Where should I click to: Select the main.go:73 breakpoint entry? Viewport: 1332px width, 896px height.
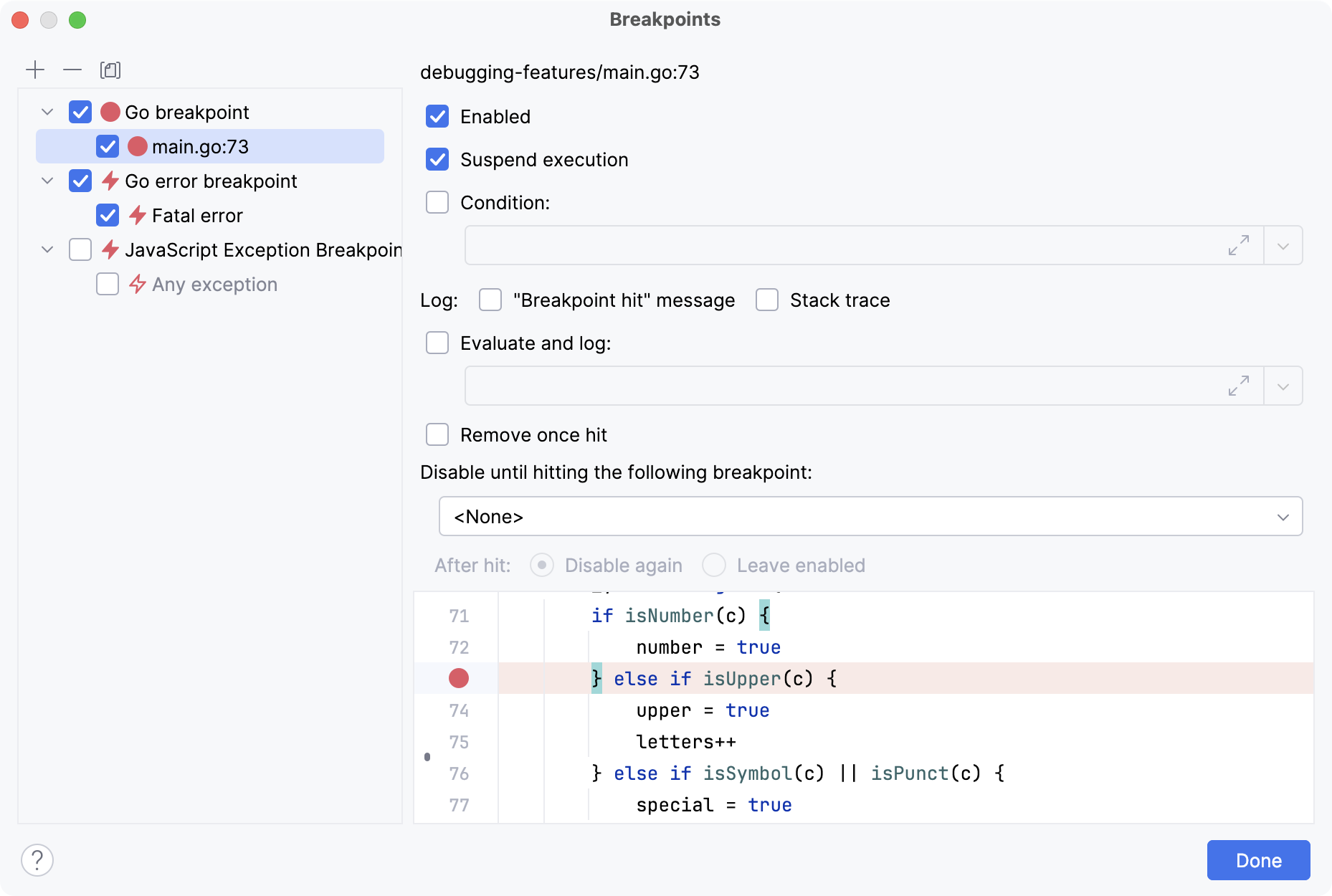coord(200,146)
